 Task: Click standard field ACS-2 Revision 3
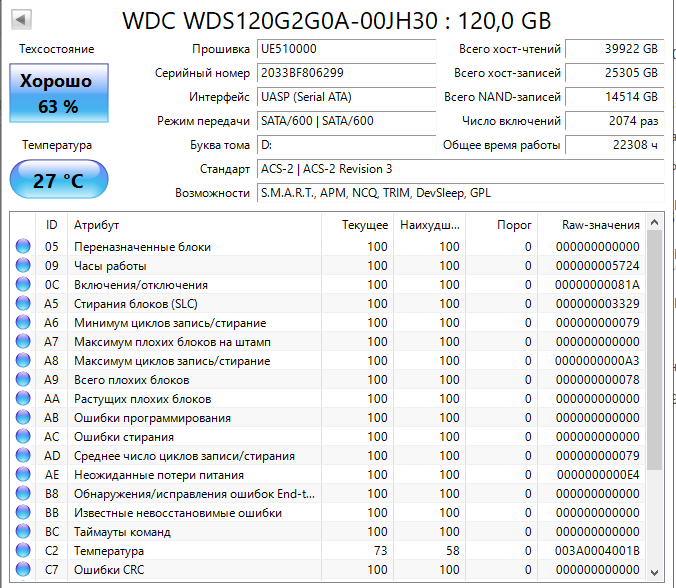[460, 169]
